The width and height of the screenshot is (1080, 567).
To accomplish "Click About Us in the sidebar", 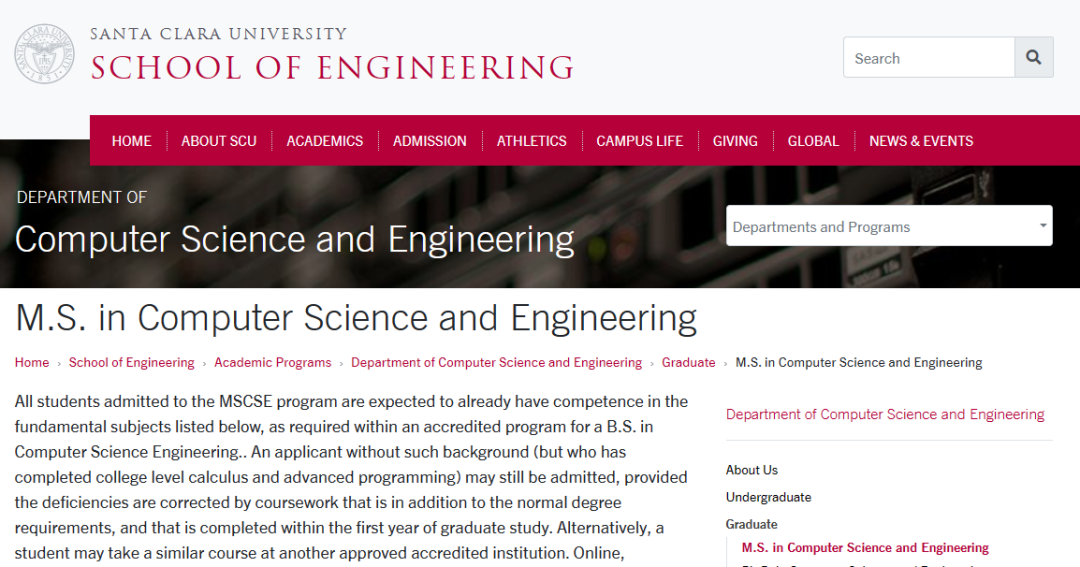I will click(752, 470).
